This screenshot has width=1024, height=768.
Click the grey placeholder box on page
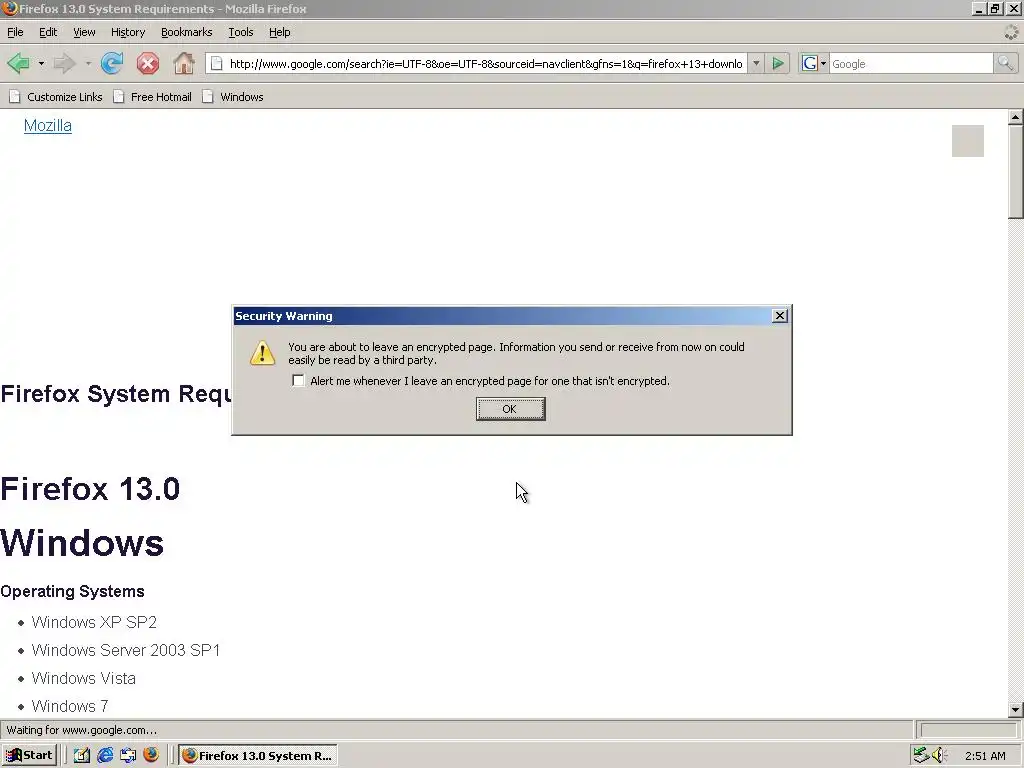(x=967, y=141)
